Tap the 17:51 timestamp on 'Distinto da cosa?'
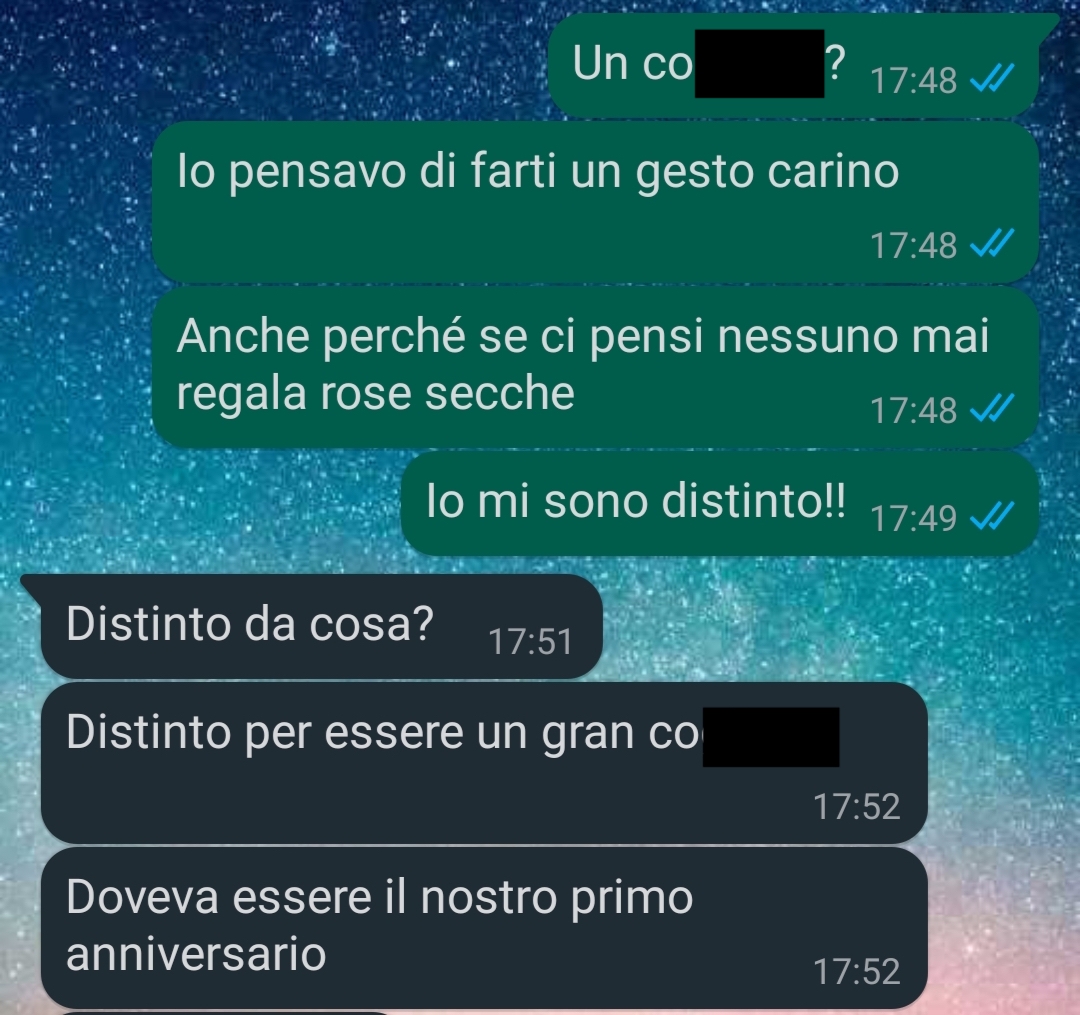 pyautogui.click(x=530, y=642)
